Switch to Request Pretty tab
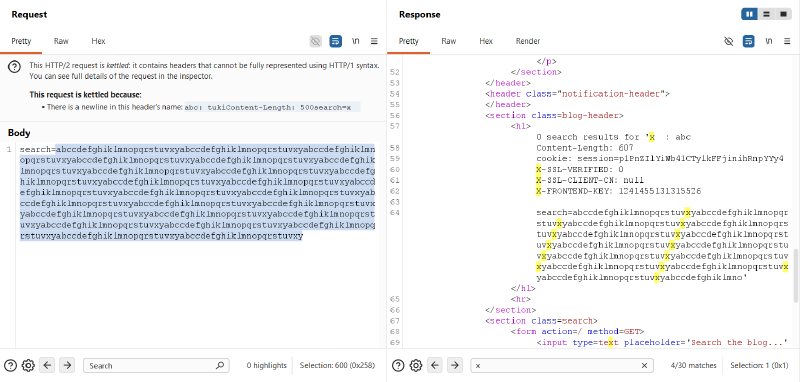Image resolution: width=800 pixels, height=382 pixels. pyautogui.click(x=21, y=41)
